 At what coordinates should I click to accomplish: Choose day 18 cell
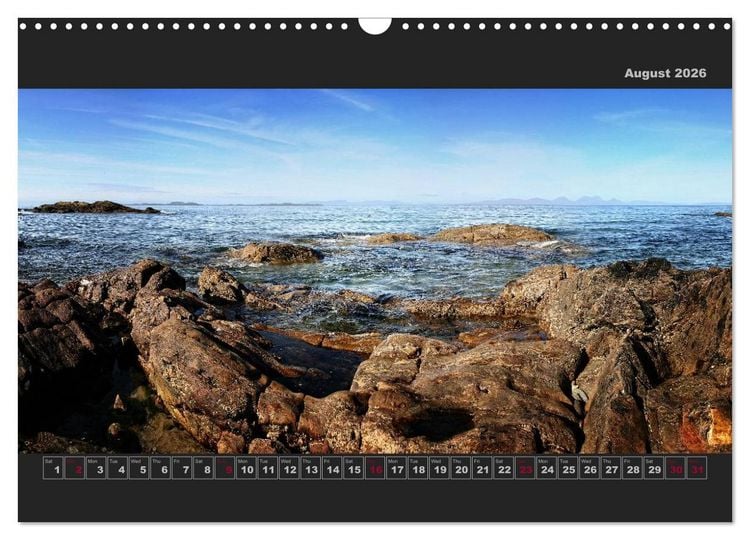[x=418, y=468]
